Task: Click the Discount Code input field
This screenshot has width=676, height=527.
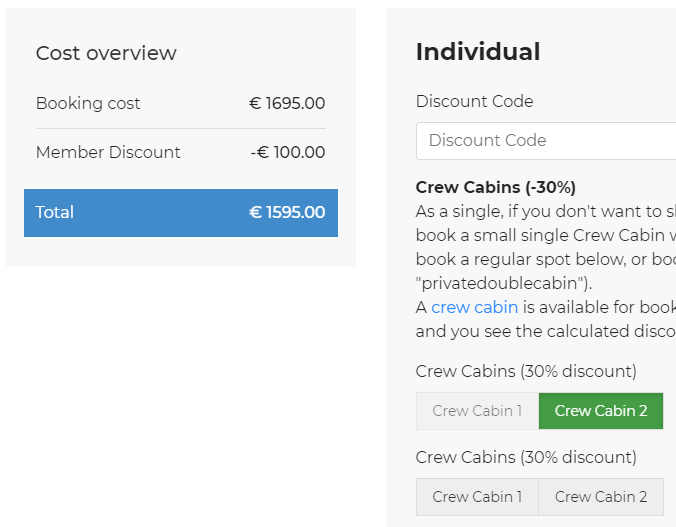Action: coord(546,141)
